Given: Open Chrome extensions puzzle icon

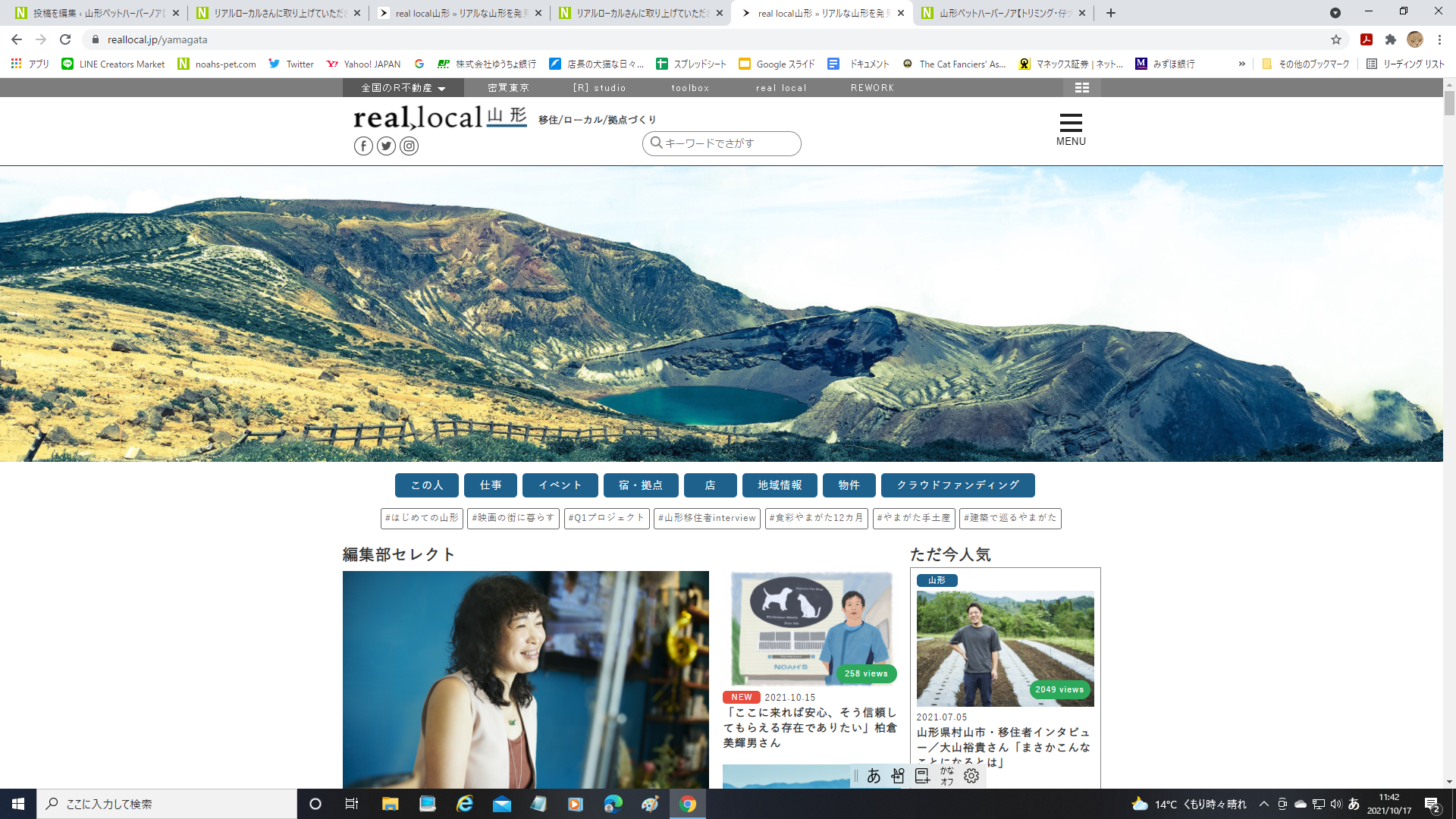Looking at the screenshot, I should tap(1390, 39).
